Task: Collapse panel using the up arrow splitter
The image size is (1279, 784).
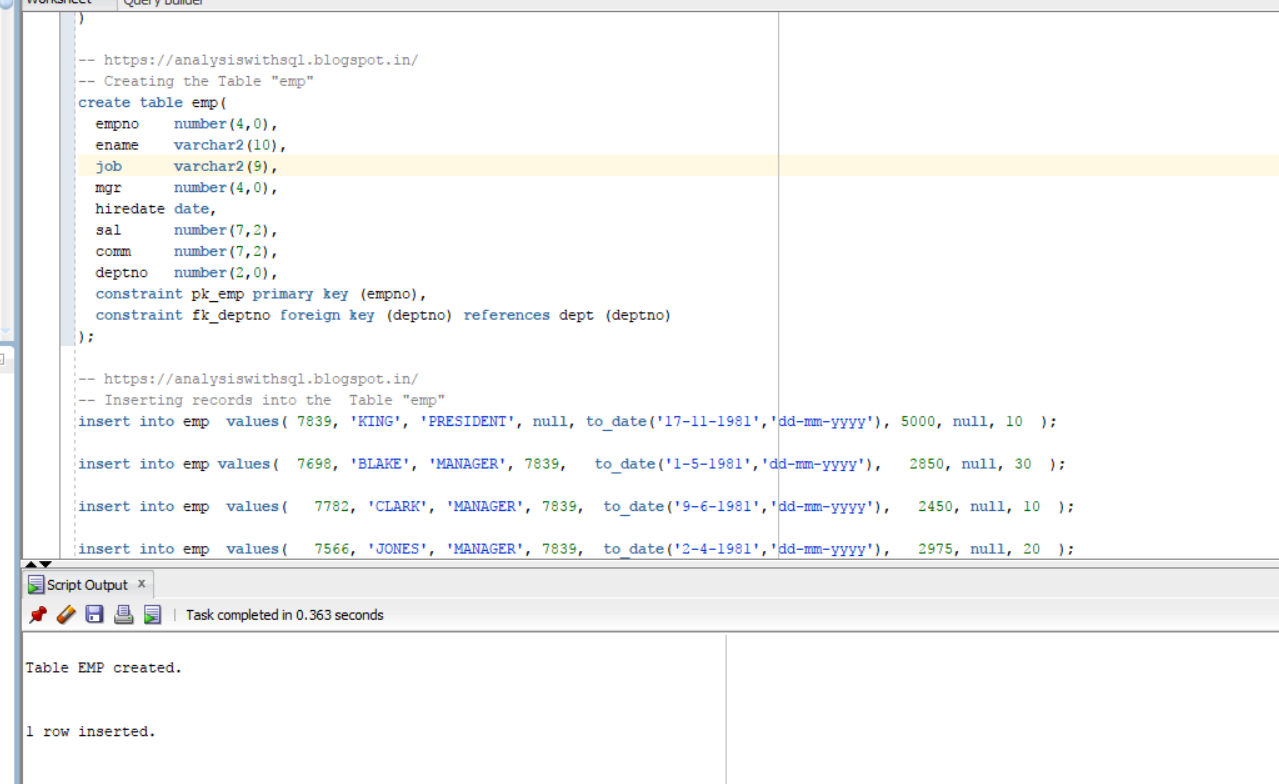Action: pyautogui.click(x=30, y=565)
